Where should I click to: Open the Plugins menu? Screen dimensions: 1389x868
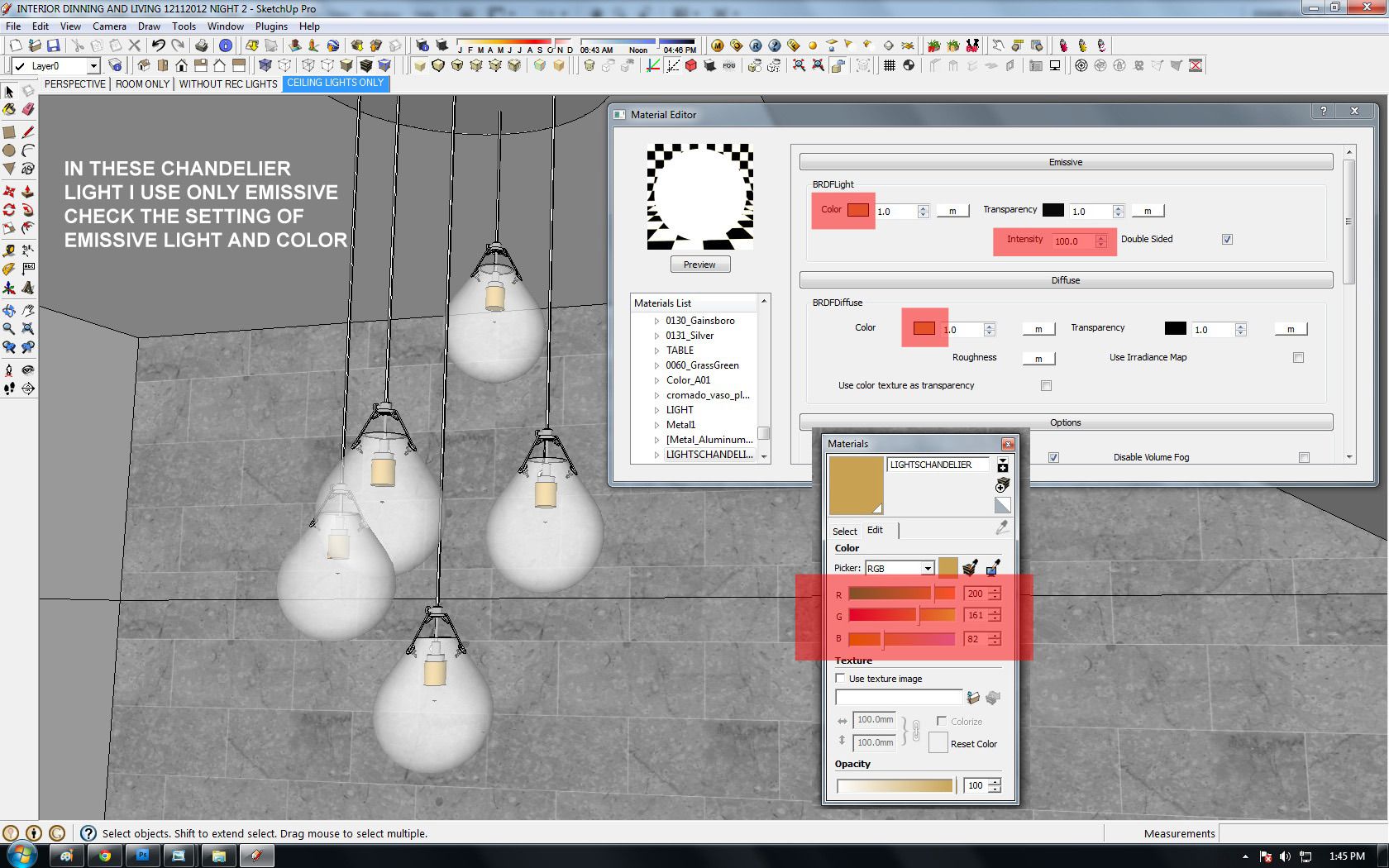pyautogui.click(x=270, y=26)
